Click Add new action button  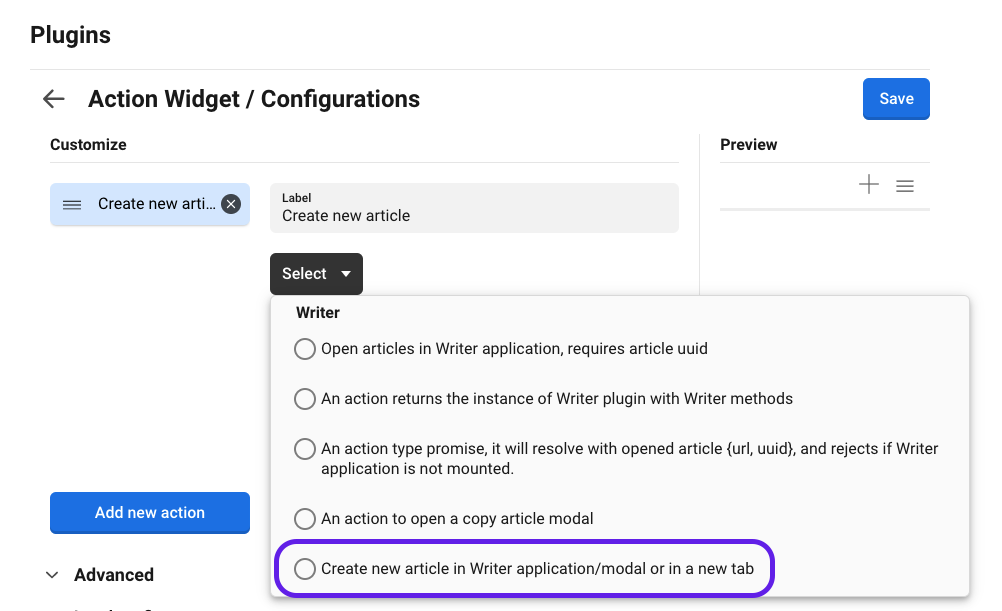(150, 513)
